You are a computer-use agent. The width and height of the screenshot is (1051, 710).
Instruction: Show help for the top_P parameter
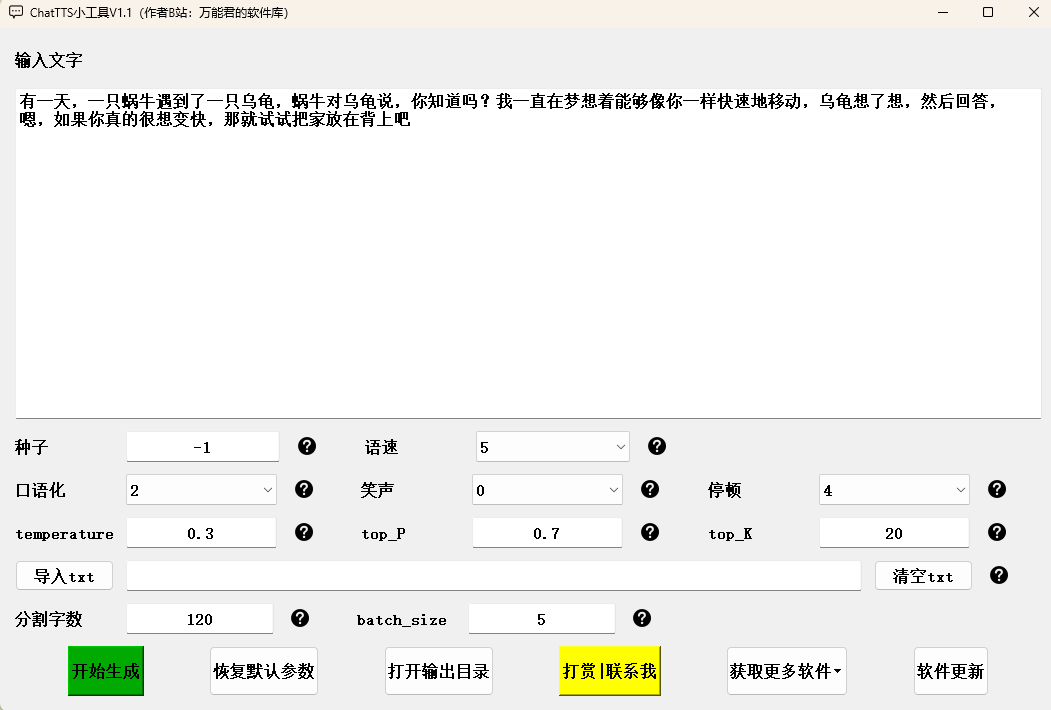tap(650, 532)
